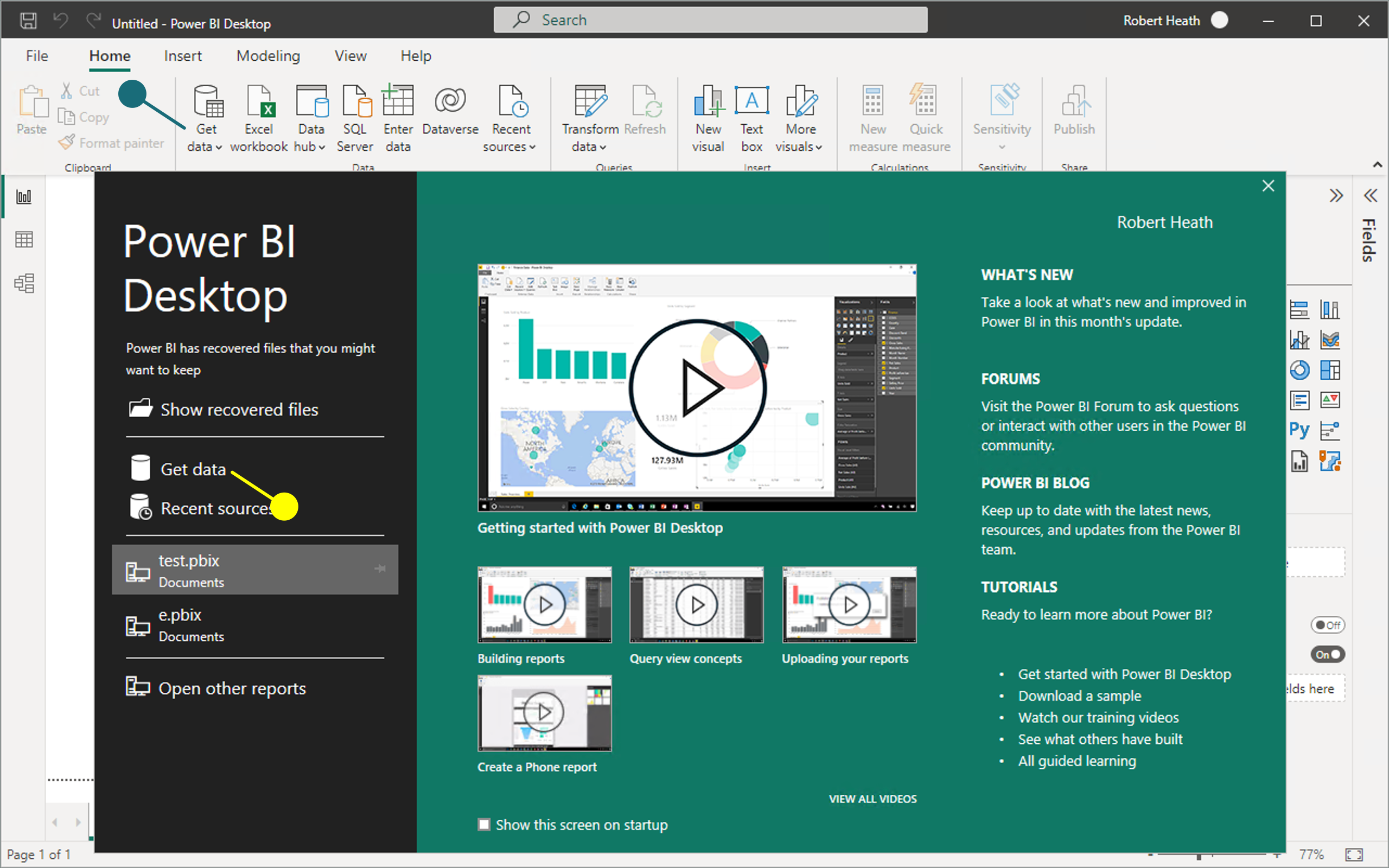Turn off the On toggle
Viewport: 1389px width, 868px height.
pos(1328,654)
